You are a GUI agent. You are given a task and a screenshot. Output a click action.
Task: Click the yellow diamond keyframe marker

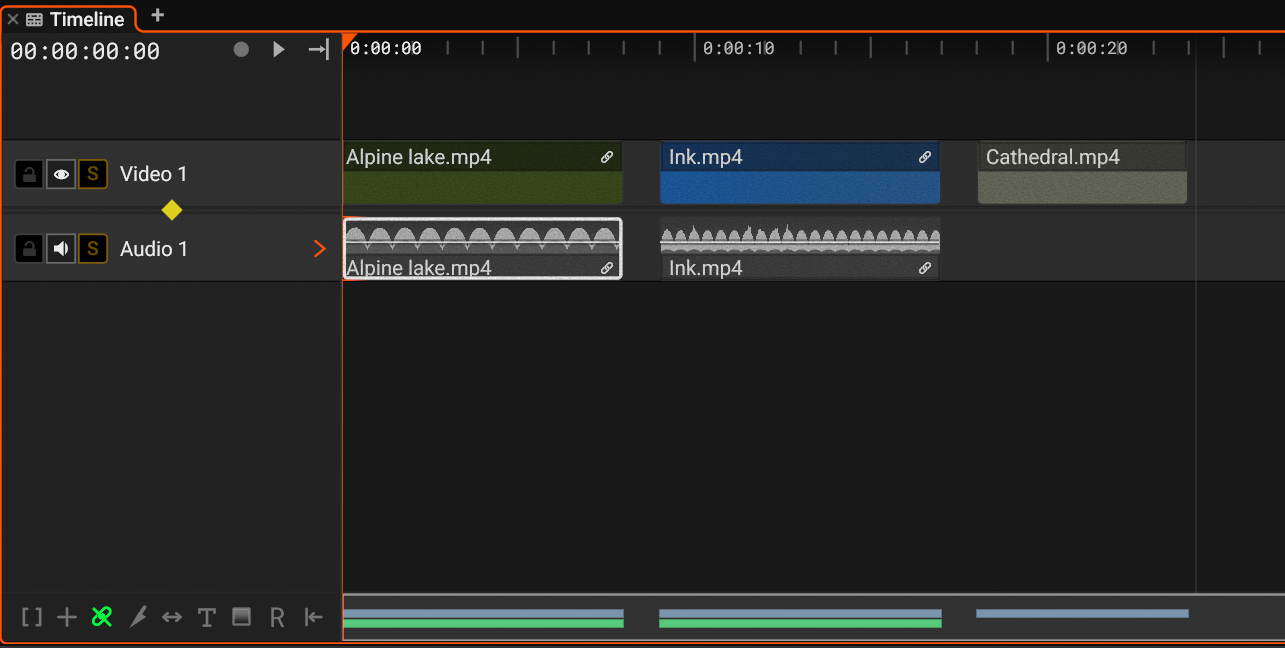172,210
